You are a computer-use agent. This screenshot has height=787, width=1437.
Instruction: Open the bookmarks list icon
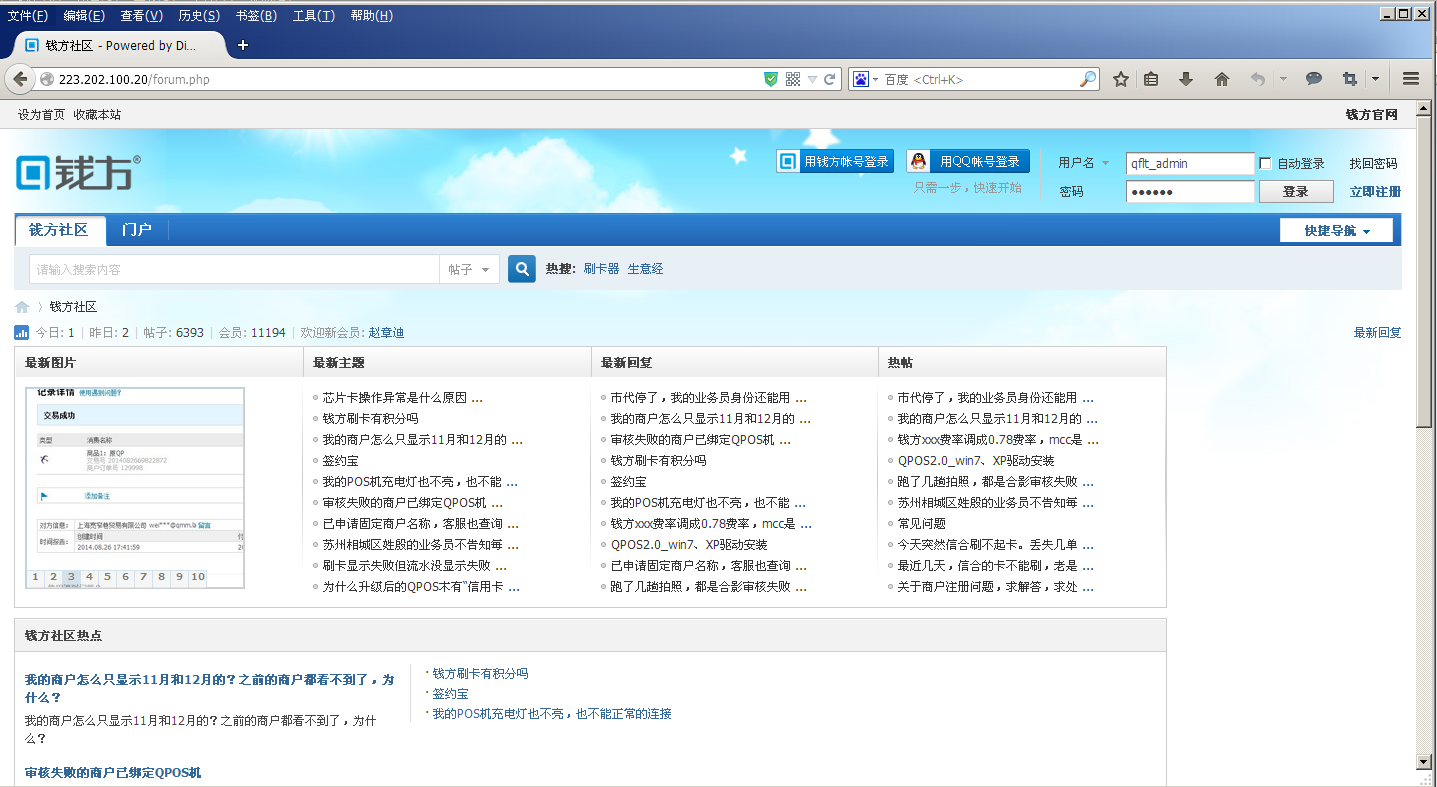[x=1151, y=79]
